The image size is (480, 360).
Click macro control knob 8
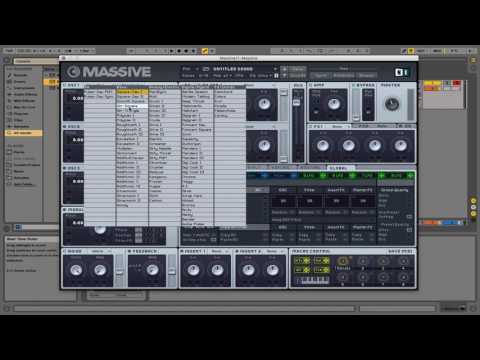point(403,277)
